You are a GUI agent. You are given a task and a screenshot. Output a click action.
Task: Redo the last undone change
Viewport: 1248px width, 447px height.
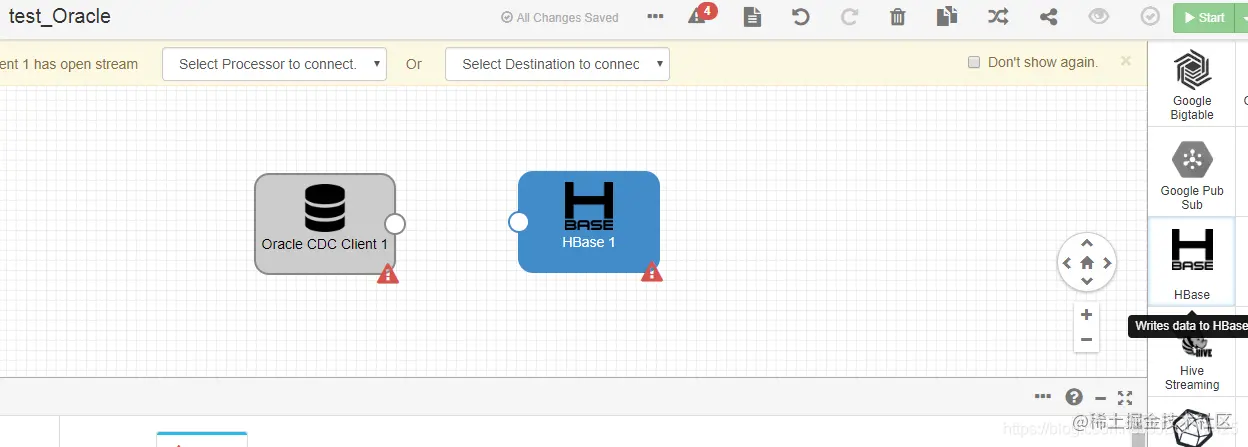849,17
